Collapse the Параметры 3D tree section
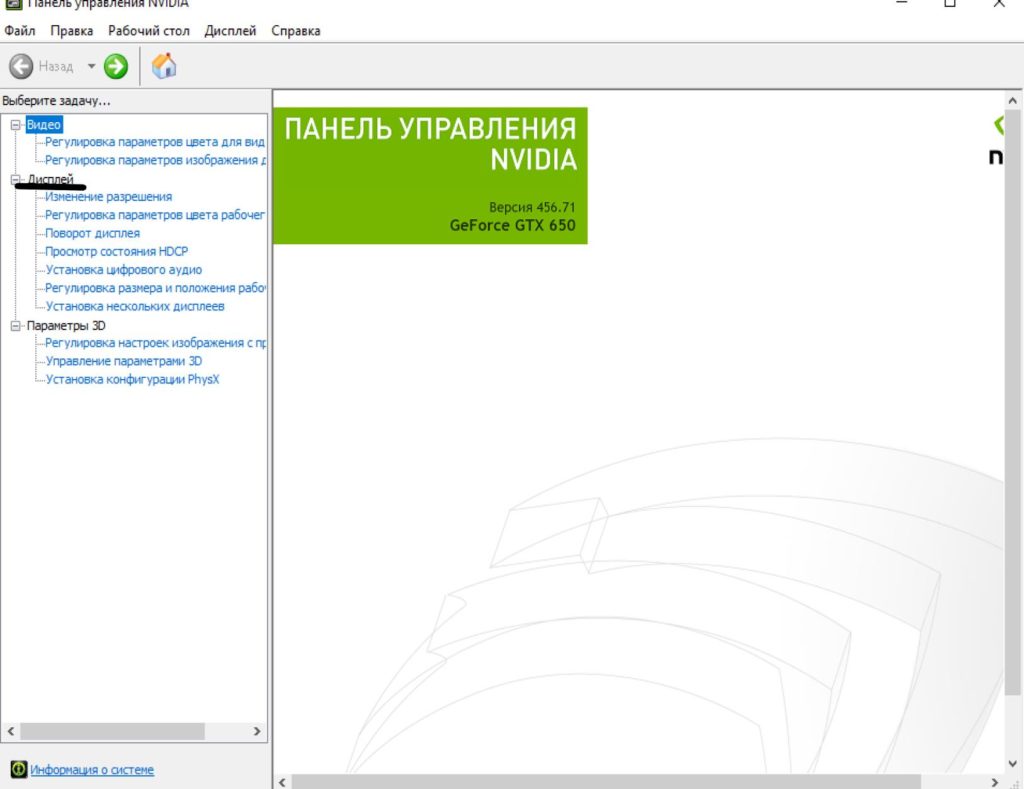This screenshot has height=789, width=1024. click(x=15, y=326)
